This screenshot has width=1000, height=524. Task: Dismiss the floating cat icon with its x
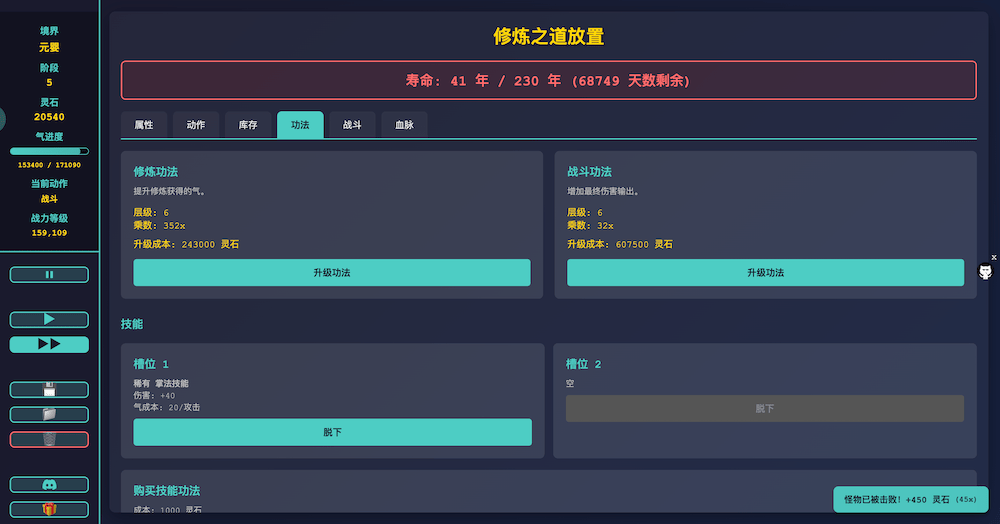[x=994, y=257]
